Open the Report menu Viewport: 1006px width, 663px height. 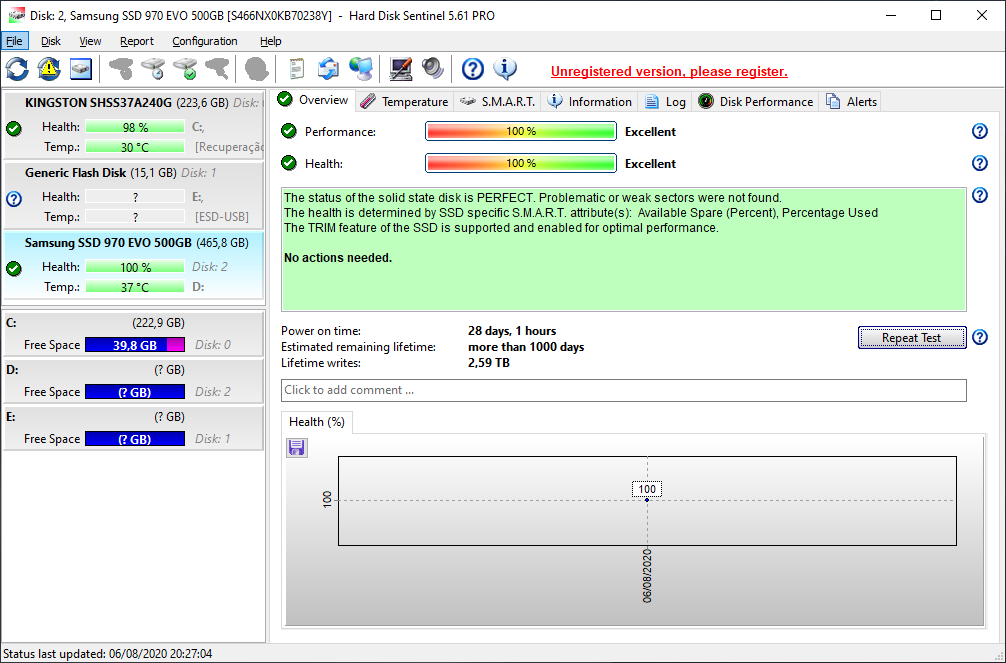pos(137,41)
